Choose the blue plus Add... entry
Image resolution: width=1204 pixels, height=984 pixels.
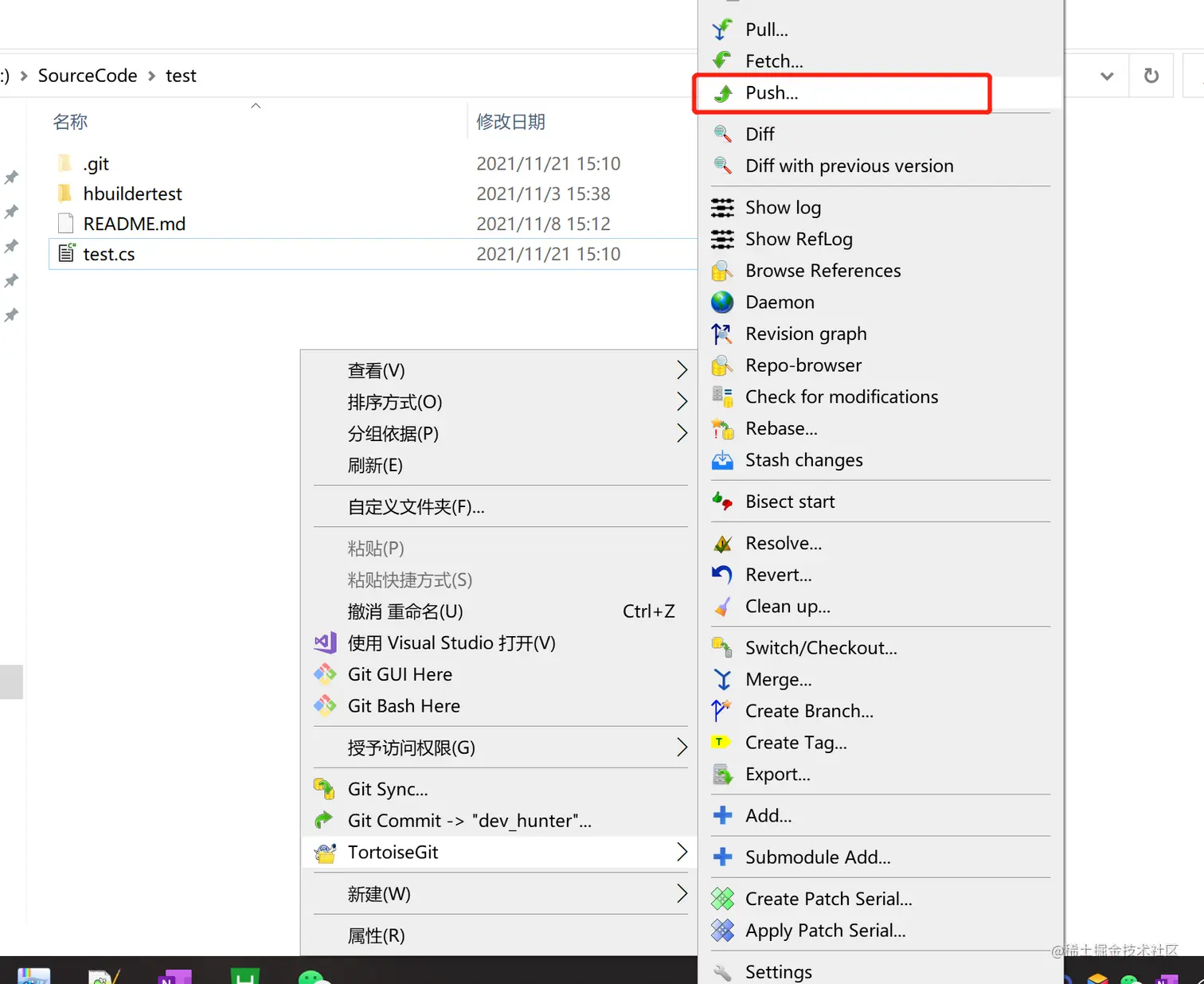coord(880,815)
